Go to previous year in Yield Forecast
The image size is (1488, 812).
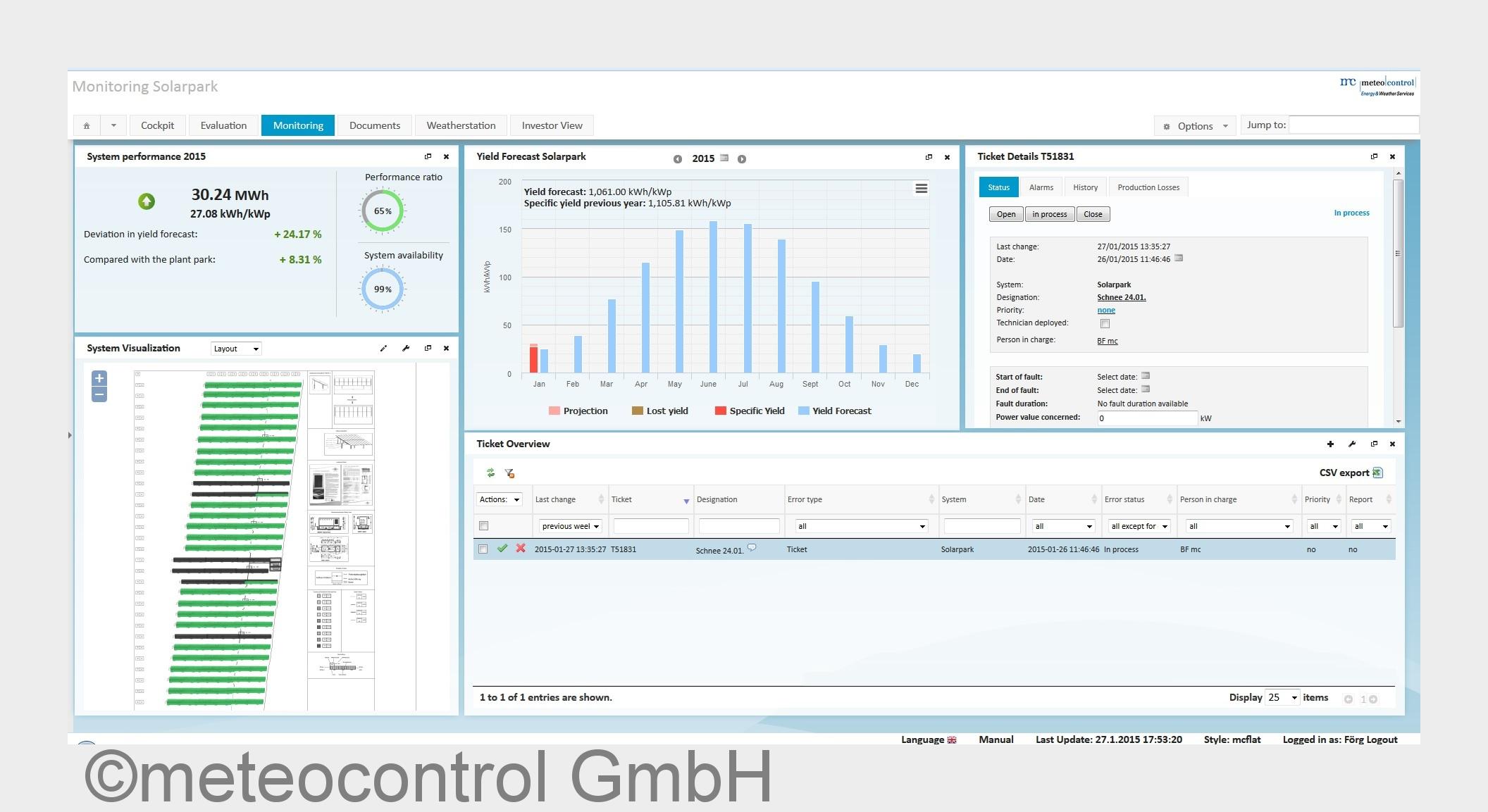pos(678,159)
